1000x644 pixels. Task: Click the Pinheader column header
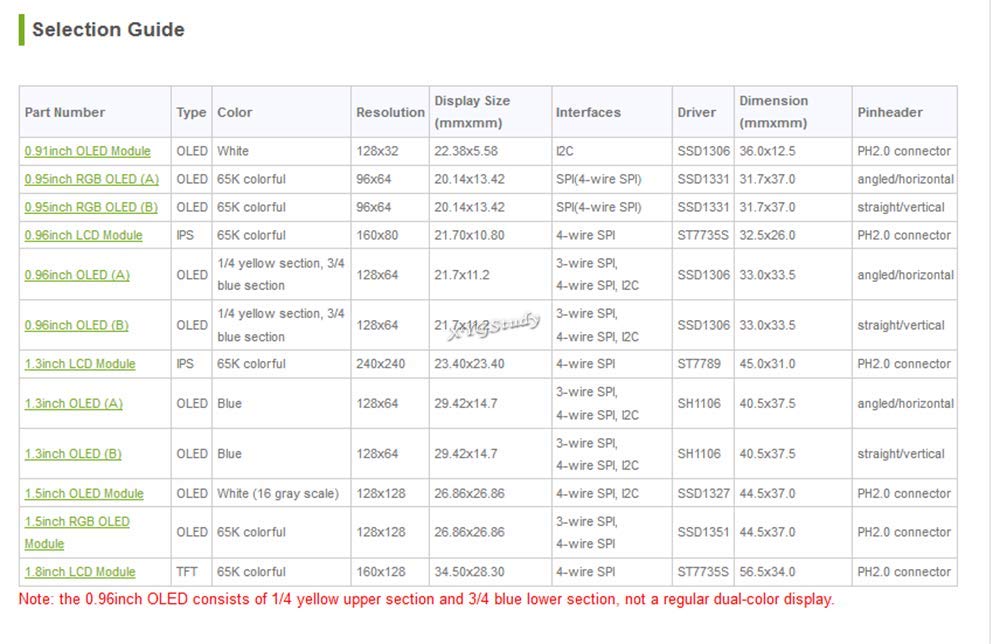click(890, 112)
